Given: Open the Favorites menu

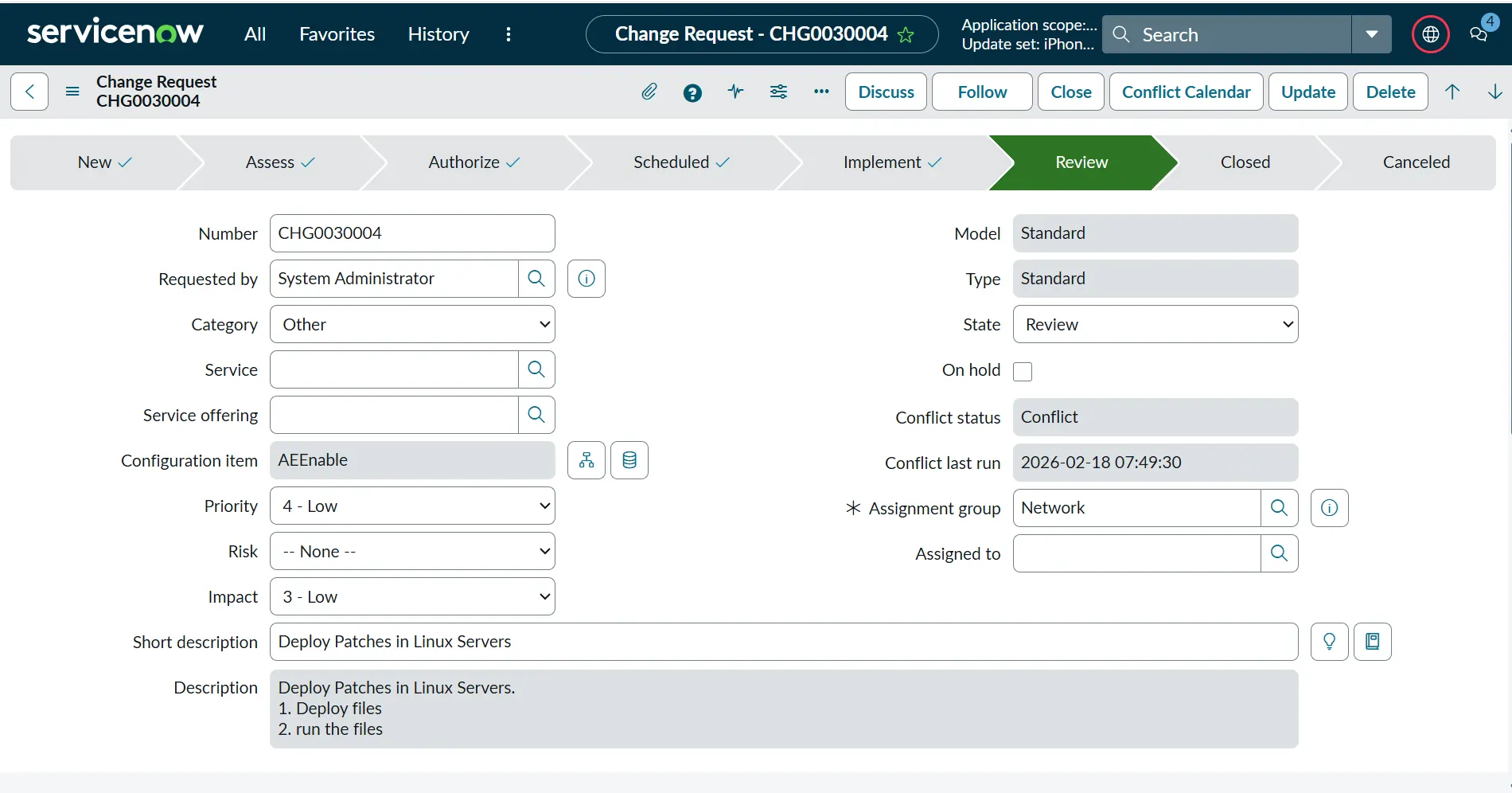Looking at the screenshot, I should 337,34.
